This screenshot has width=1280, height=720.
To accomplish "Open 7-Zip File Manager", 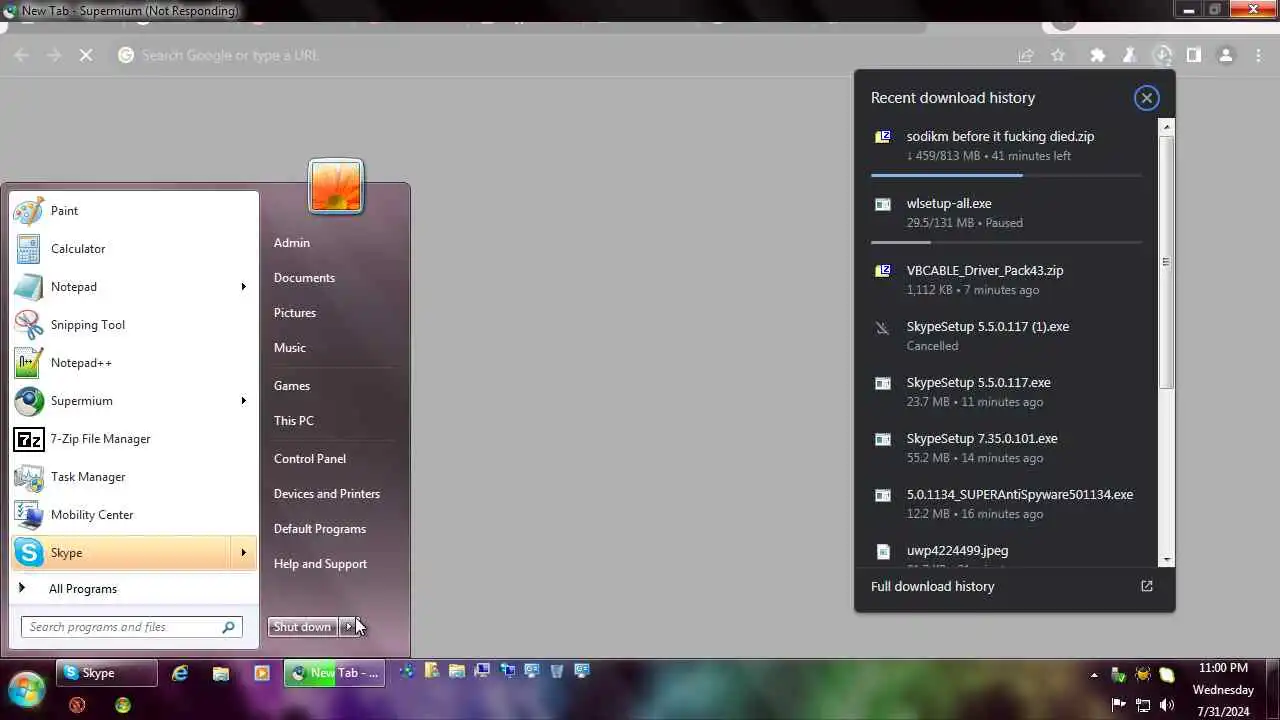I will pos(134,439).
